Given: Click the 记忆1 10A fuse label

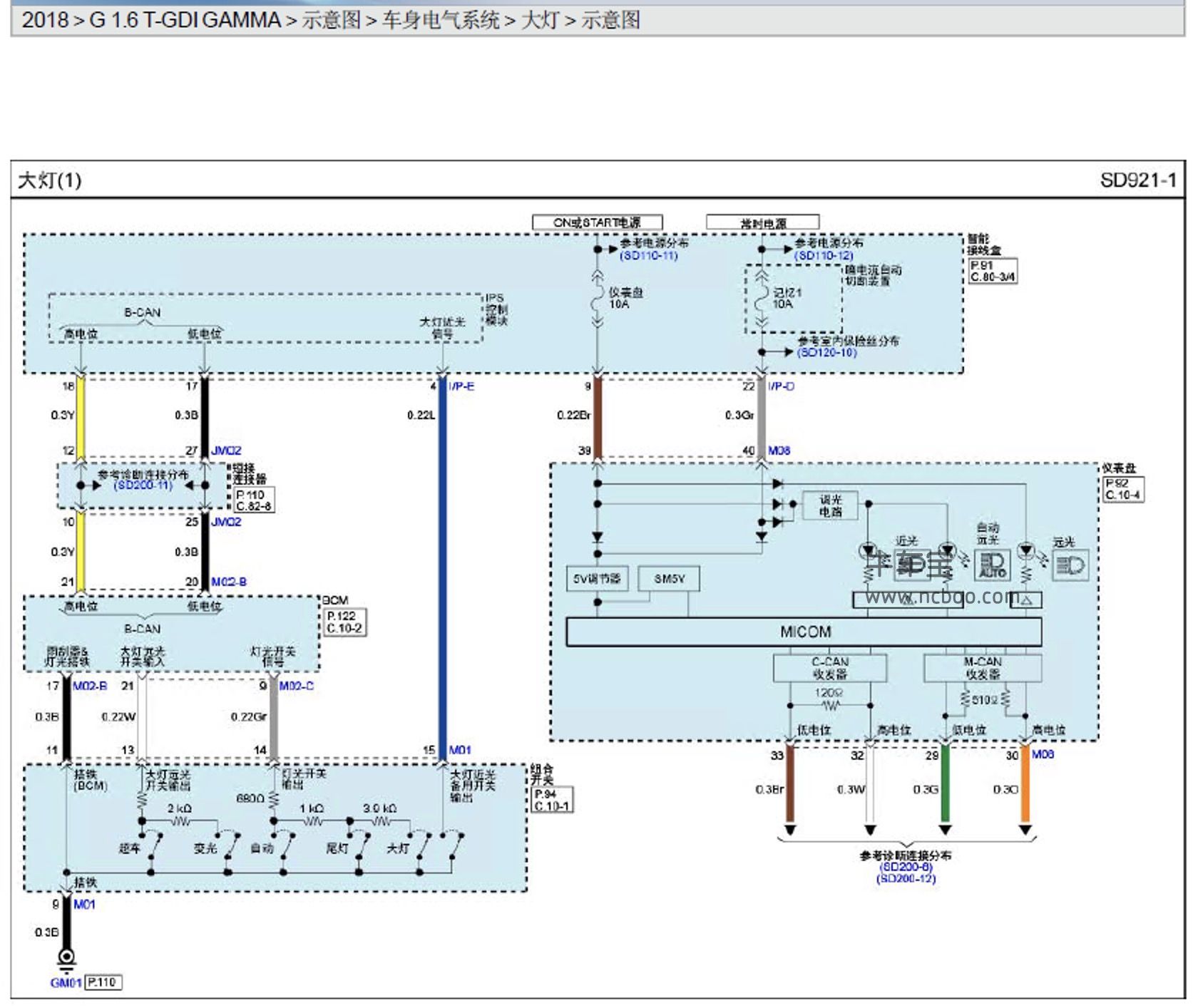Looking at the screenshot, I should coord(787,298).
